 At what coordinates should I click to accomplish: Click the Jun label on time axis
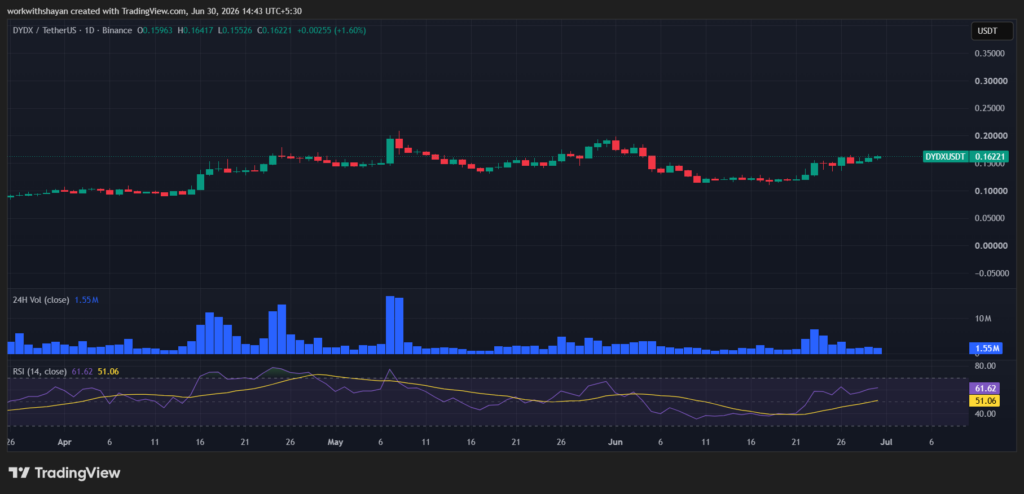point(615,442)
